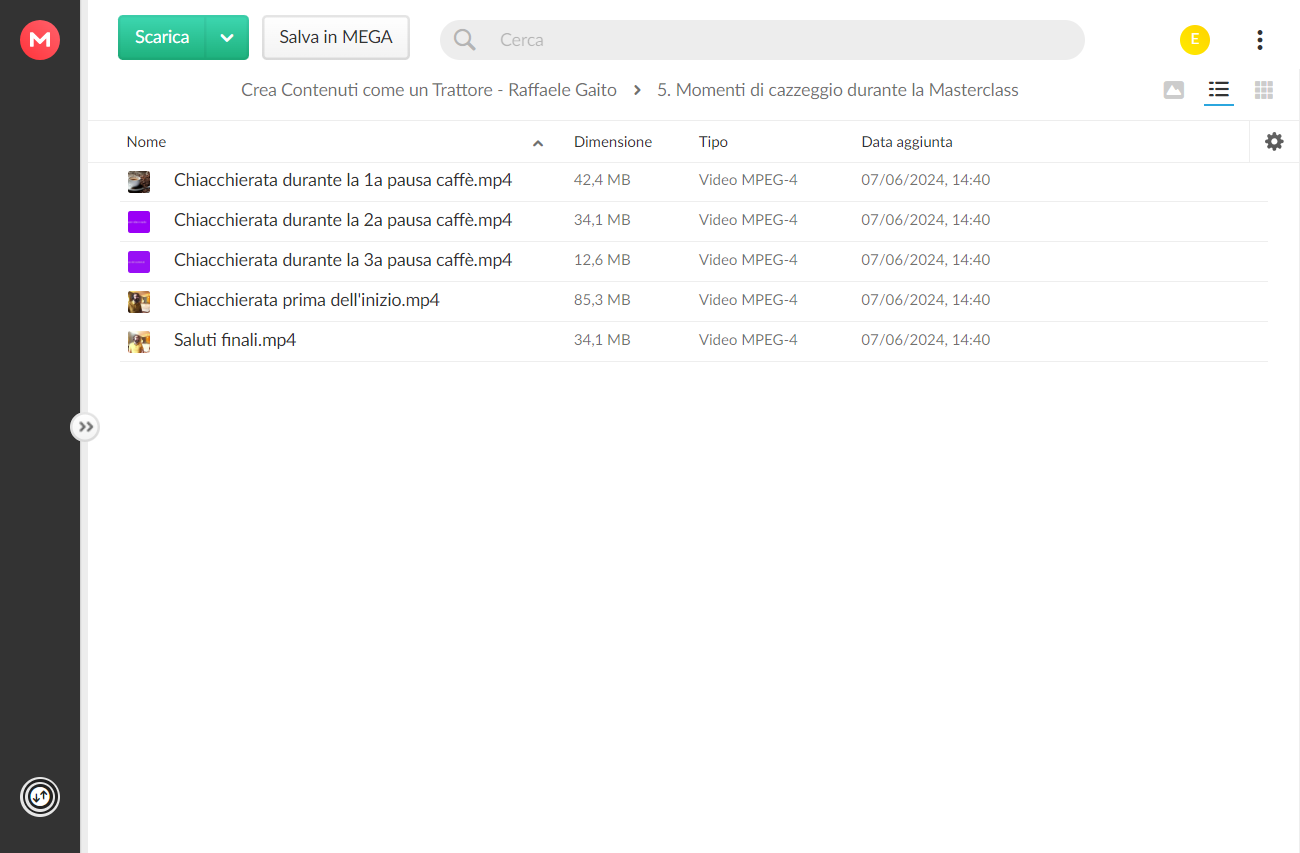Click date added of 1a pausa caffè row
1300x853 pixels.
point(926,180)
